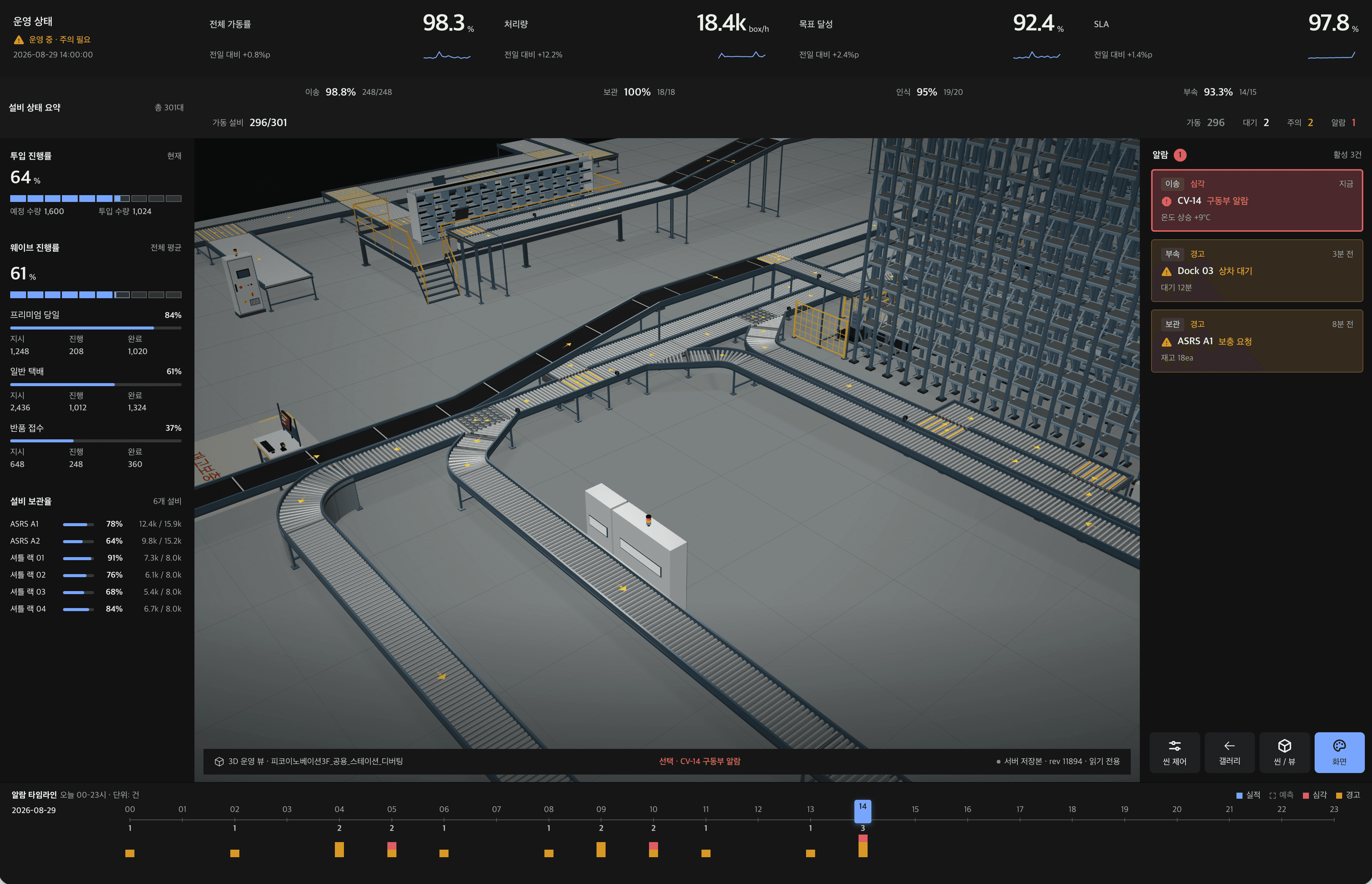
Task: Click the blue 실적 legend swatch
Action: [x=1239, y=796]
